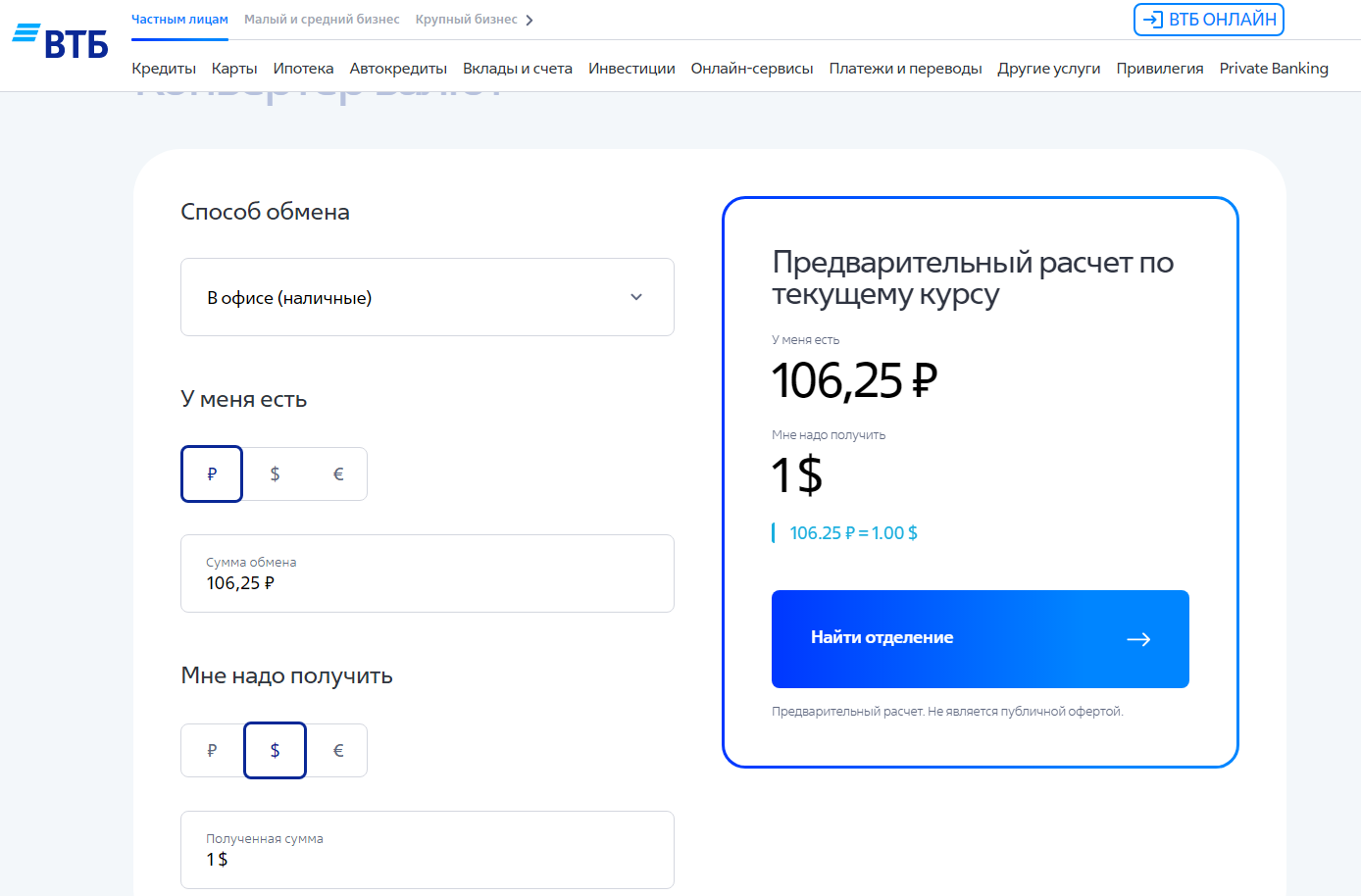Switch to Частным лицам tab
The width and height of the screenshot is (1361, 896).
179,20
